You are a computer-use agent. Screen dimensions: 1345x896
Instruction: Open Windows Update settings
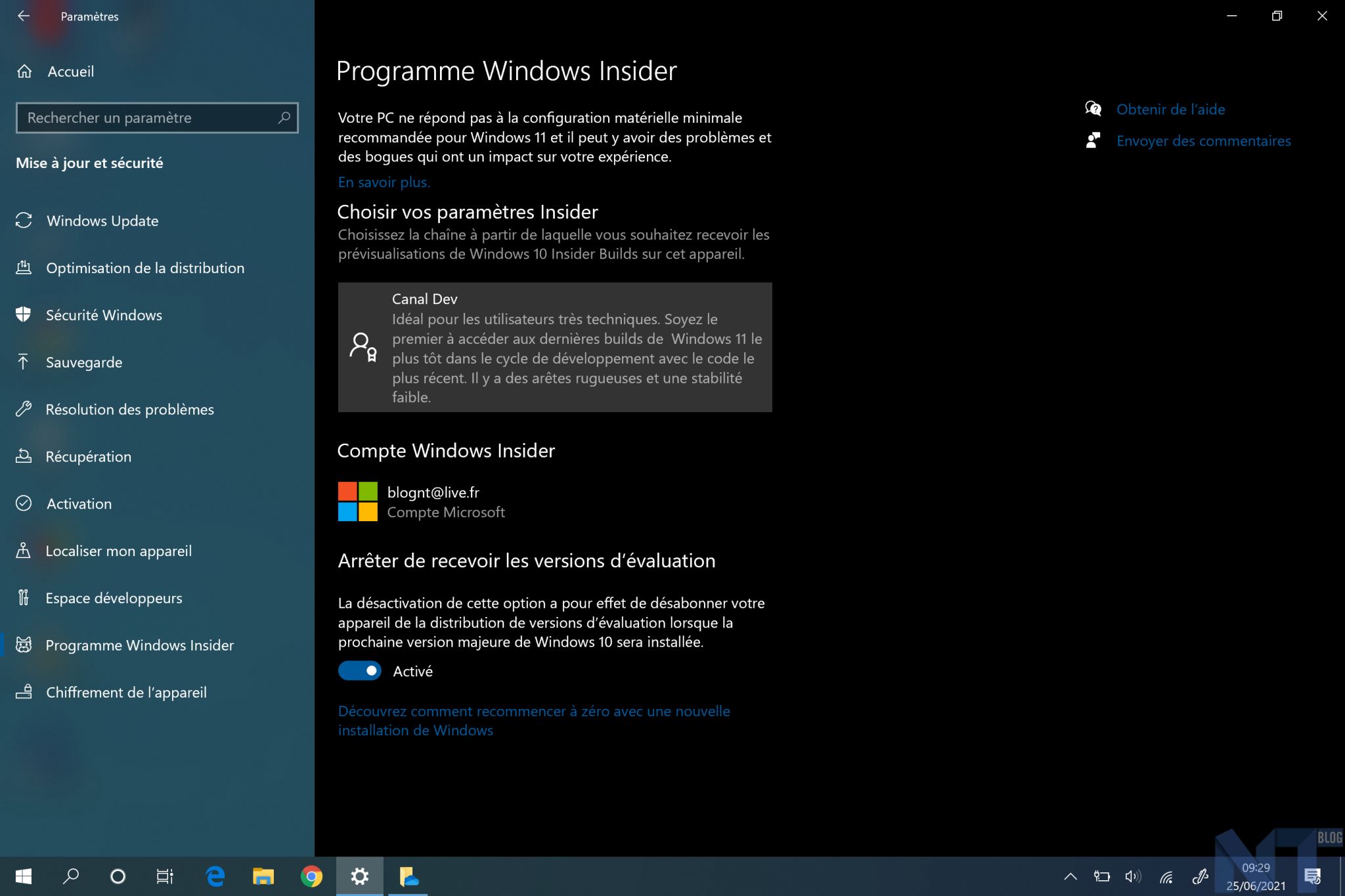tap(102, 221)
